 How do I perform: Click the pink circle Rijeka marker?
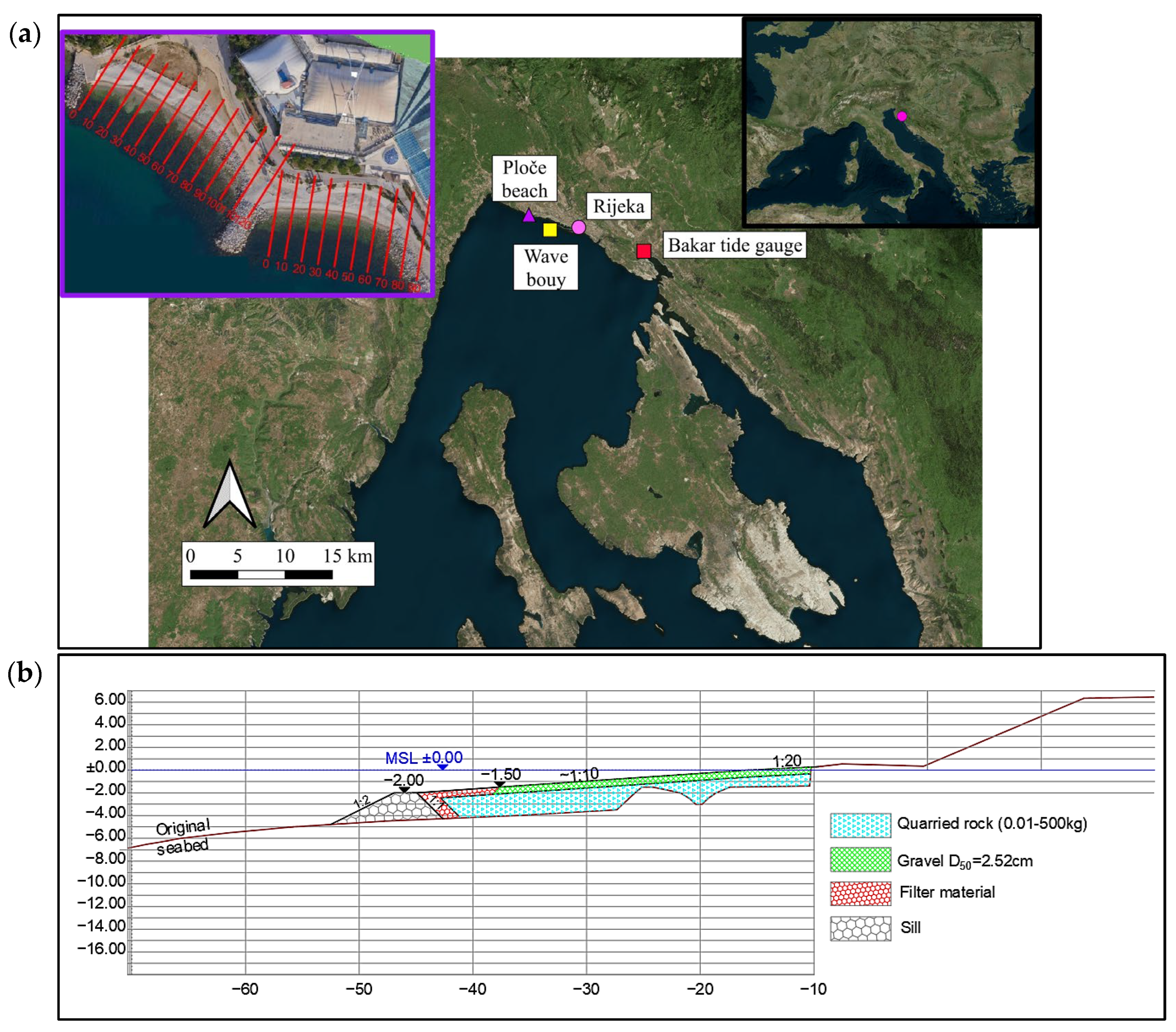(579, 227)
